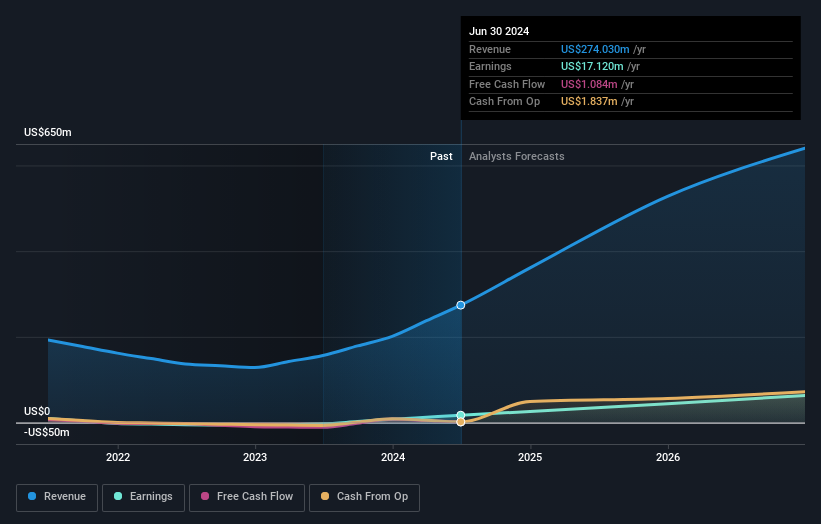Click the 2024 x-axis label
This screenshot has height=524, width=821.
click(393, 457)
